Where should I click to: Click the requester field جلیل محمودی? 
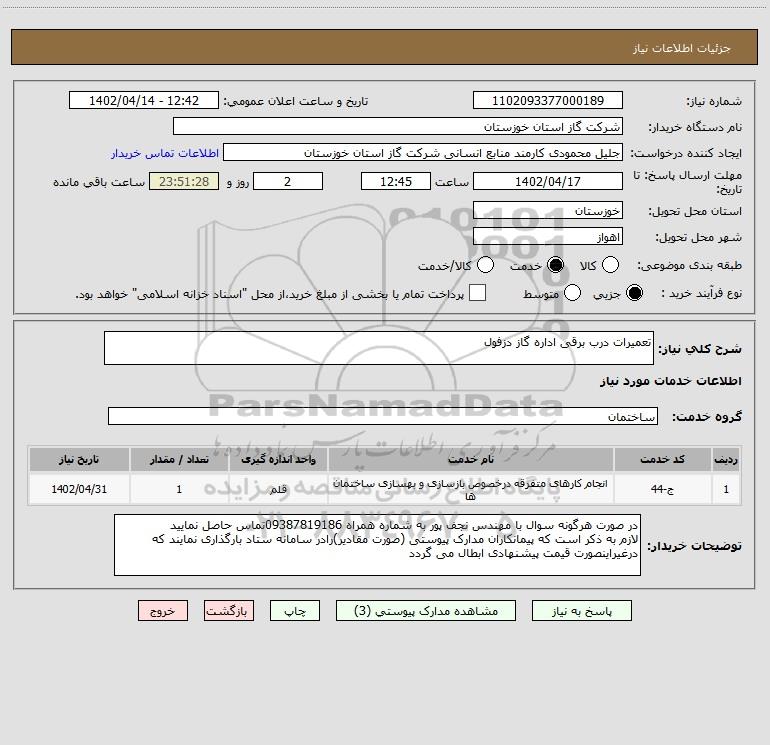tap(423, 153)
